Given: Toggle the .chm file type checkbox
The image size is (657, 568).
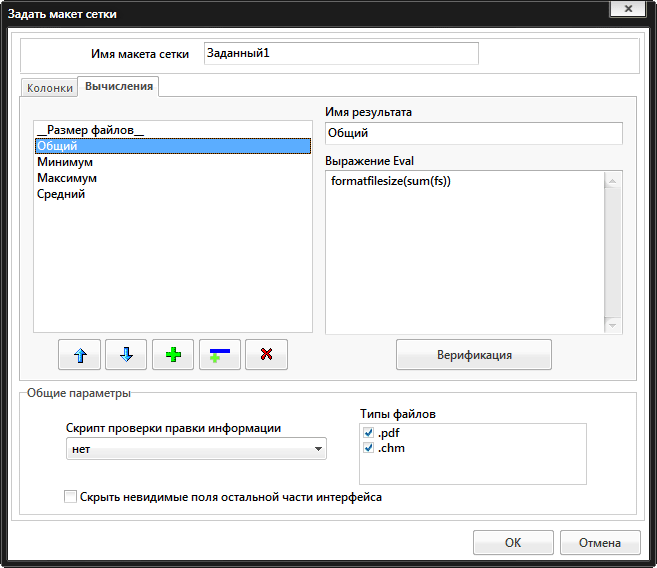Looking at the screenshot, I should tap(369, 448).
